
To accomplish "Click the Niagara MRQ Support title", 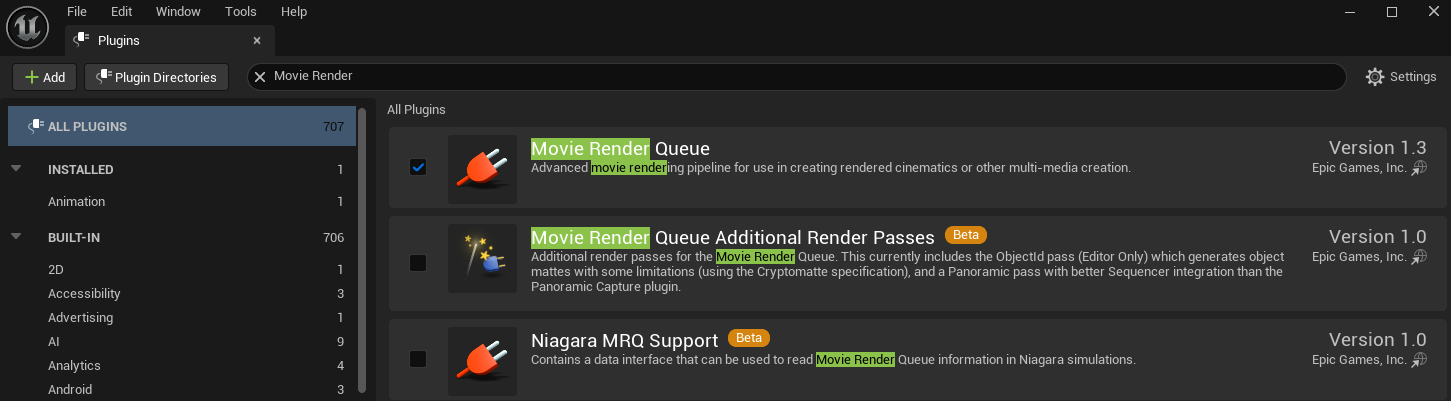I will (625, 340).
